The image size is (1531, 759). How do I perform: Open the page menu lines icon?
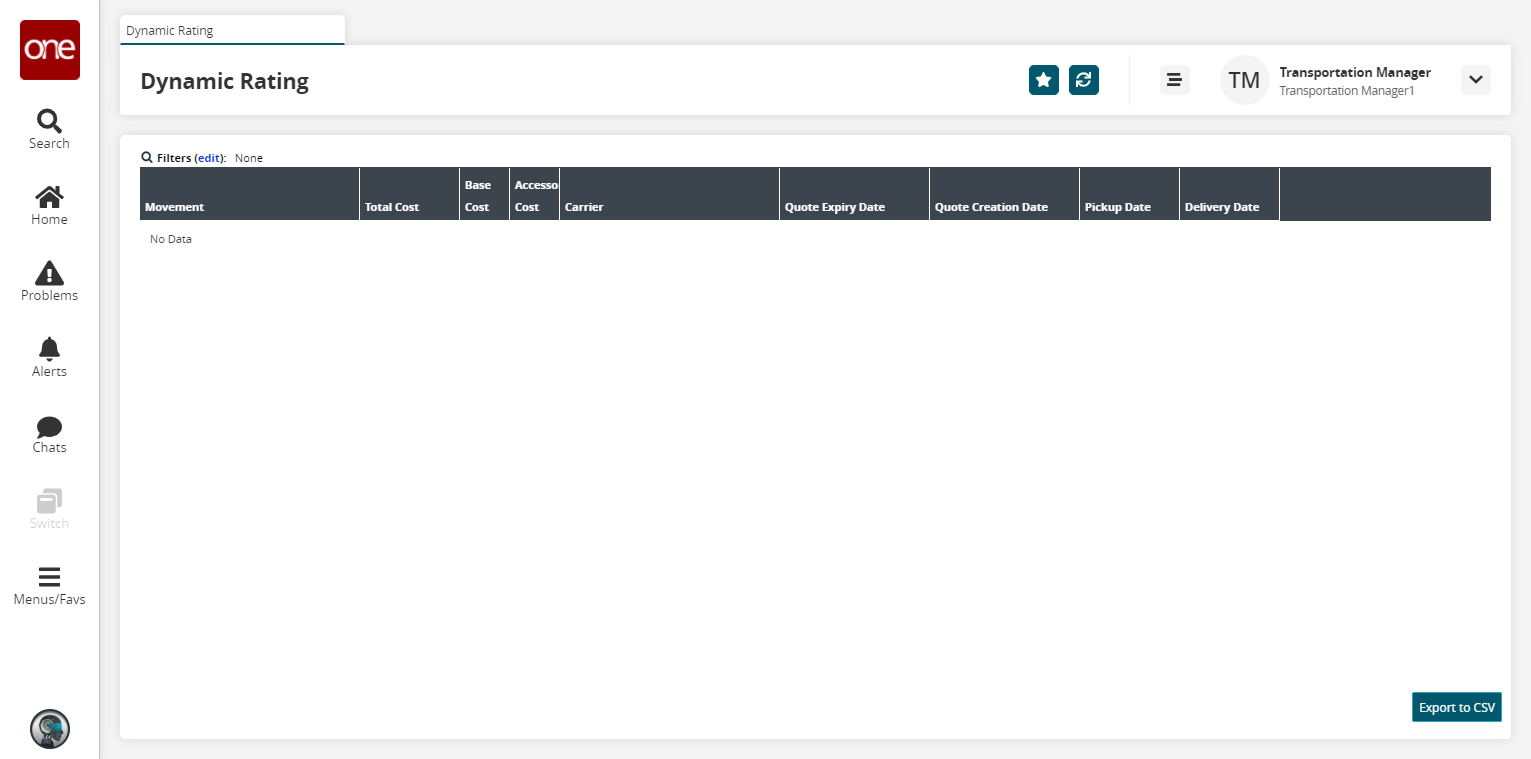(1175, 80)
